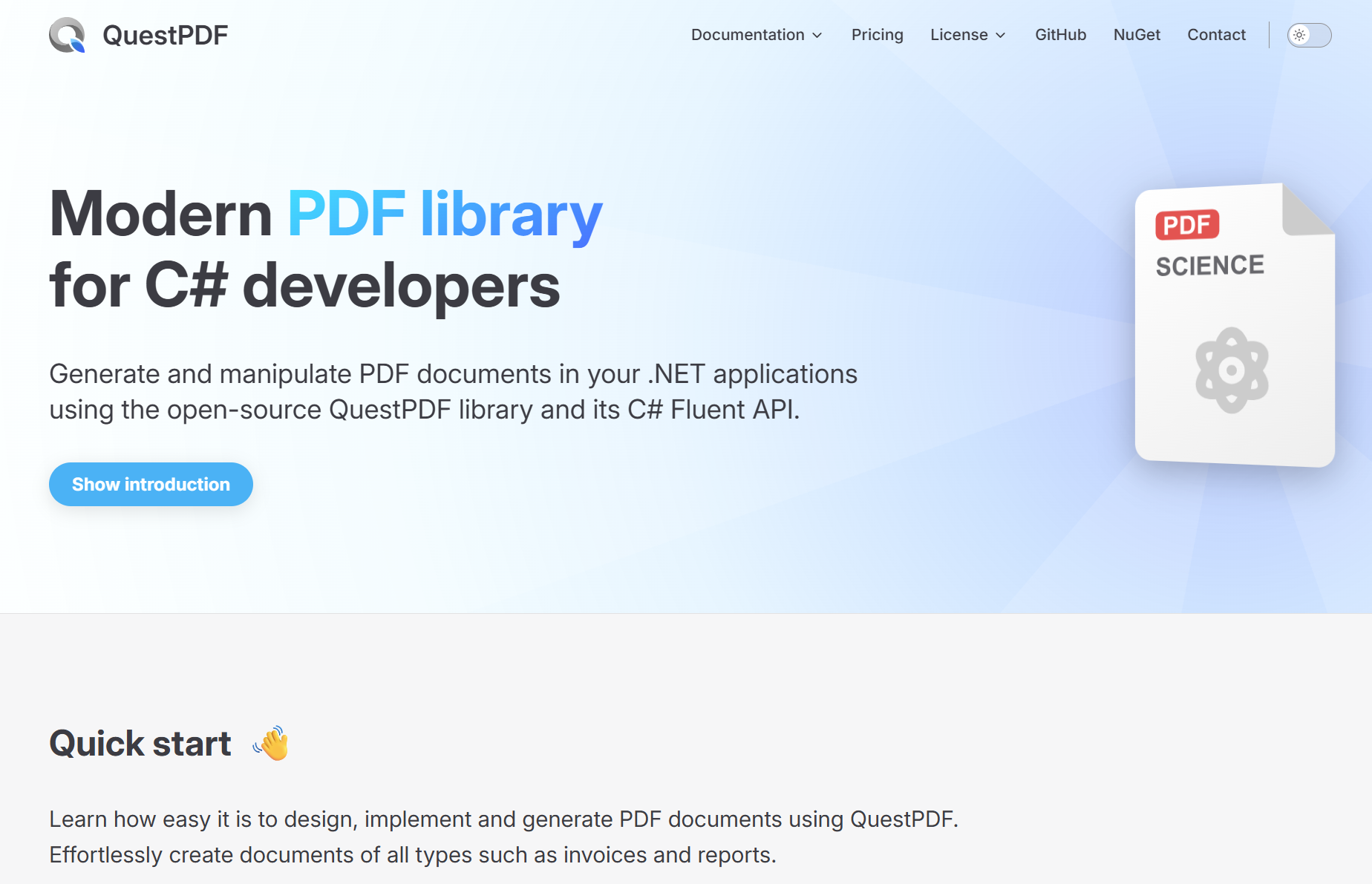Click the waving hand emoji

pyautogui.click(x=271, y=743)
